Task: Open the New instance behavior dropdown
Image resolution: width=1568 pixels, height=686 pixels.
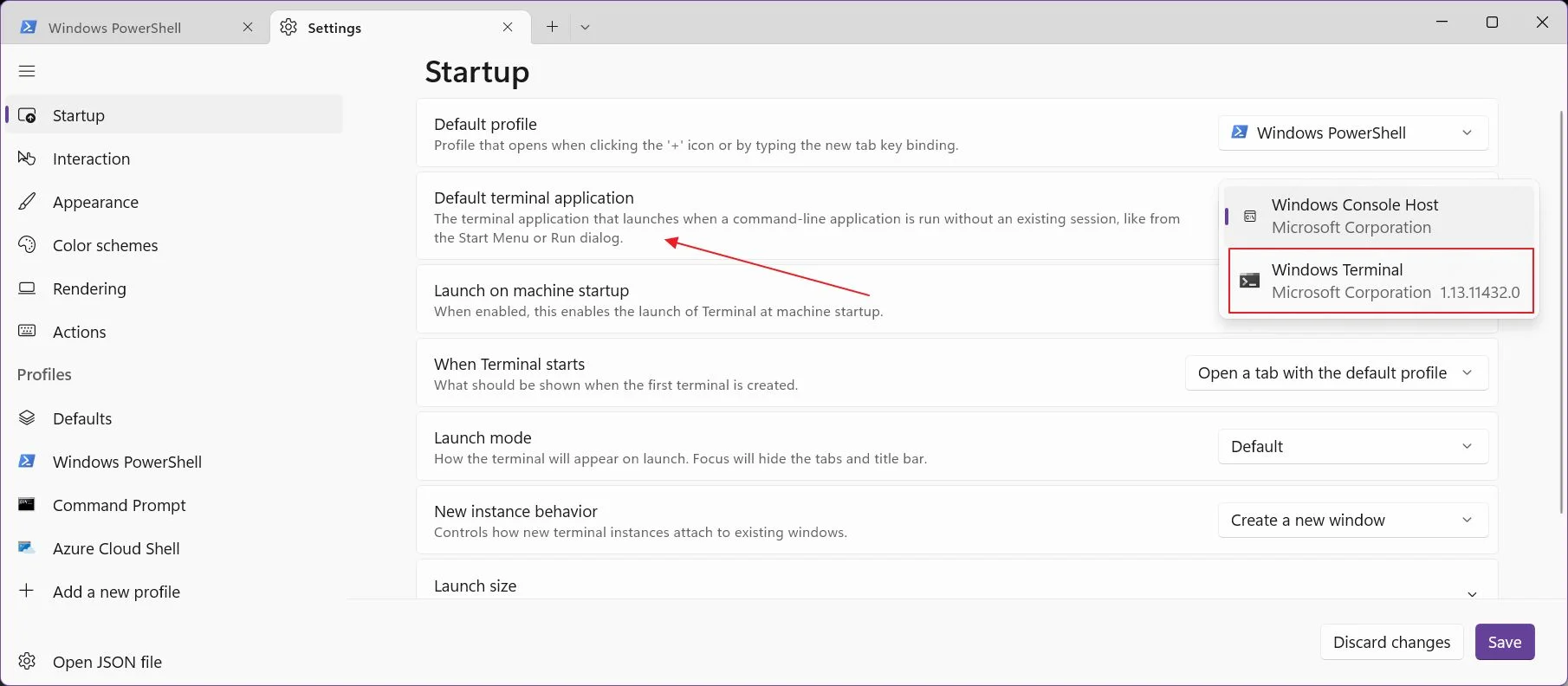Action: (1353, 520)
